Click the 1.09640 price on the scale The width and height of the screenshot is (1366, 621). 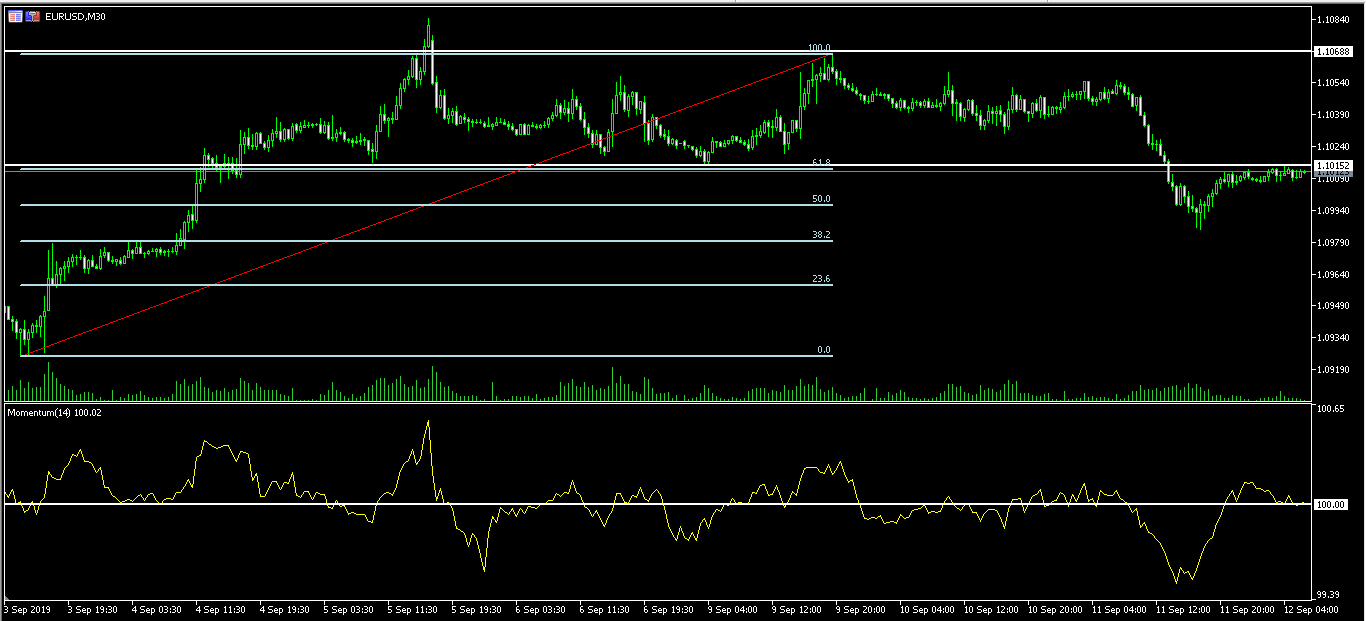tap(1334, 275)
